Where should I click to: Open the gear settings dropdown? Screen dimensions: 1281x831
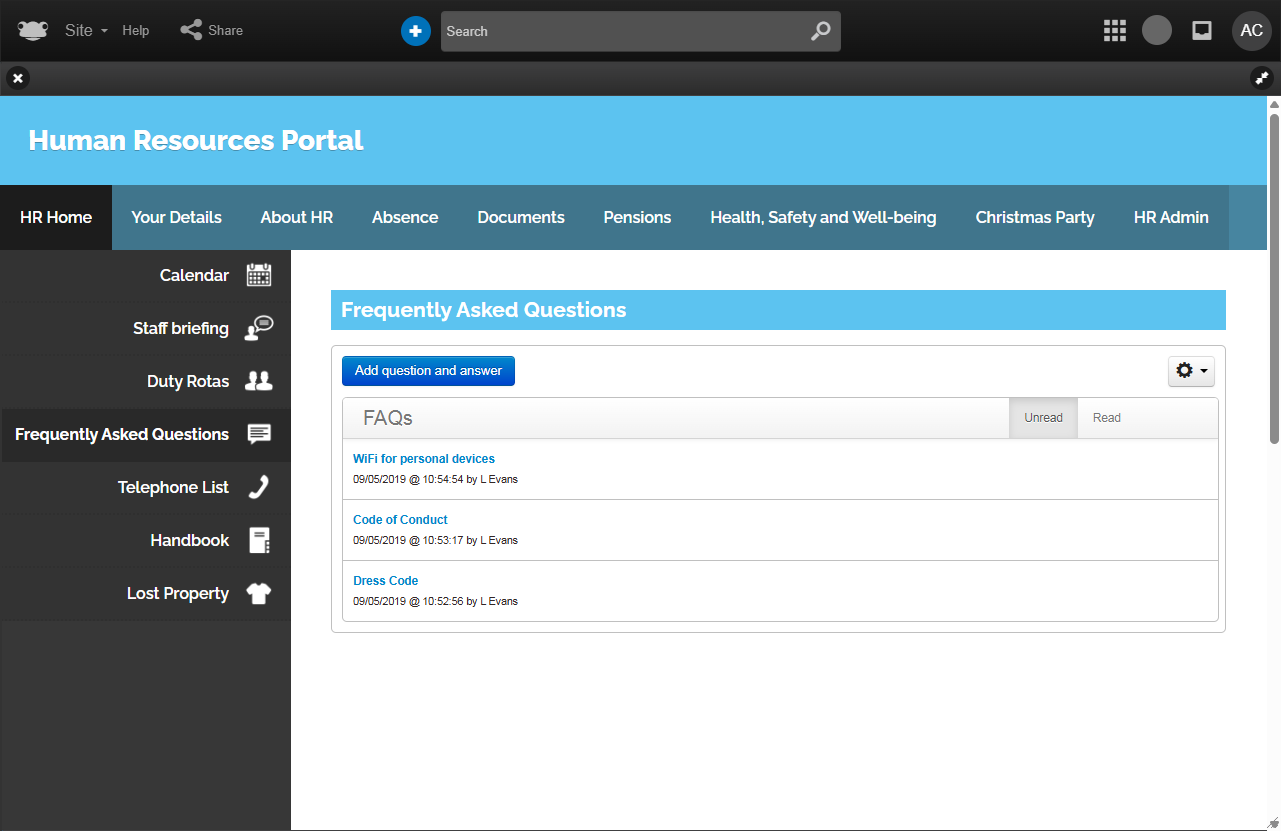click(1191, 371)
